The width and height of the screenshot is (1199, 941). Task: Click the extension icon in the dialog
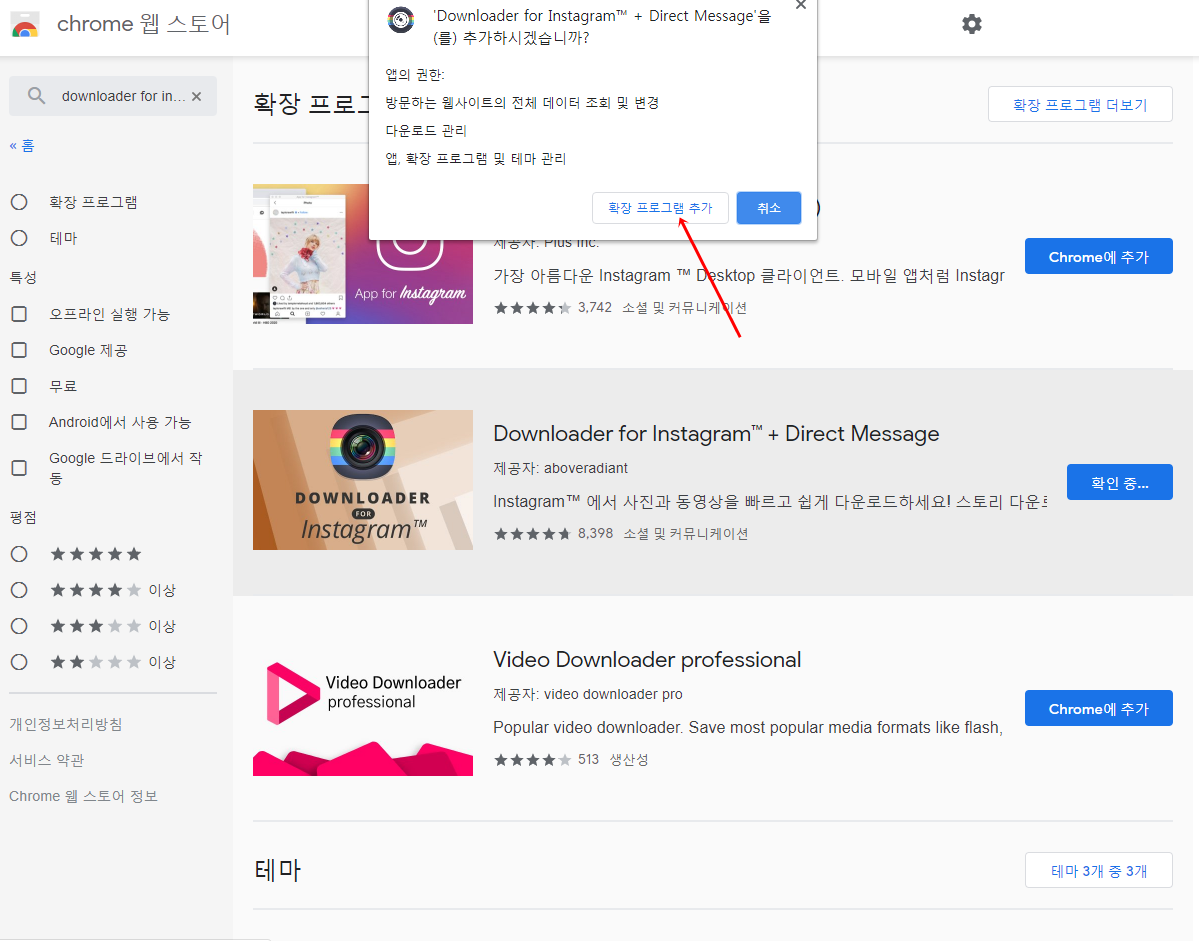click(401, 19)
